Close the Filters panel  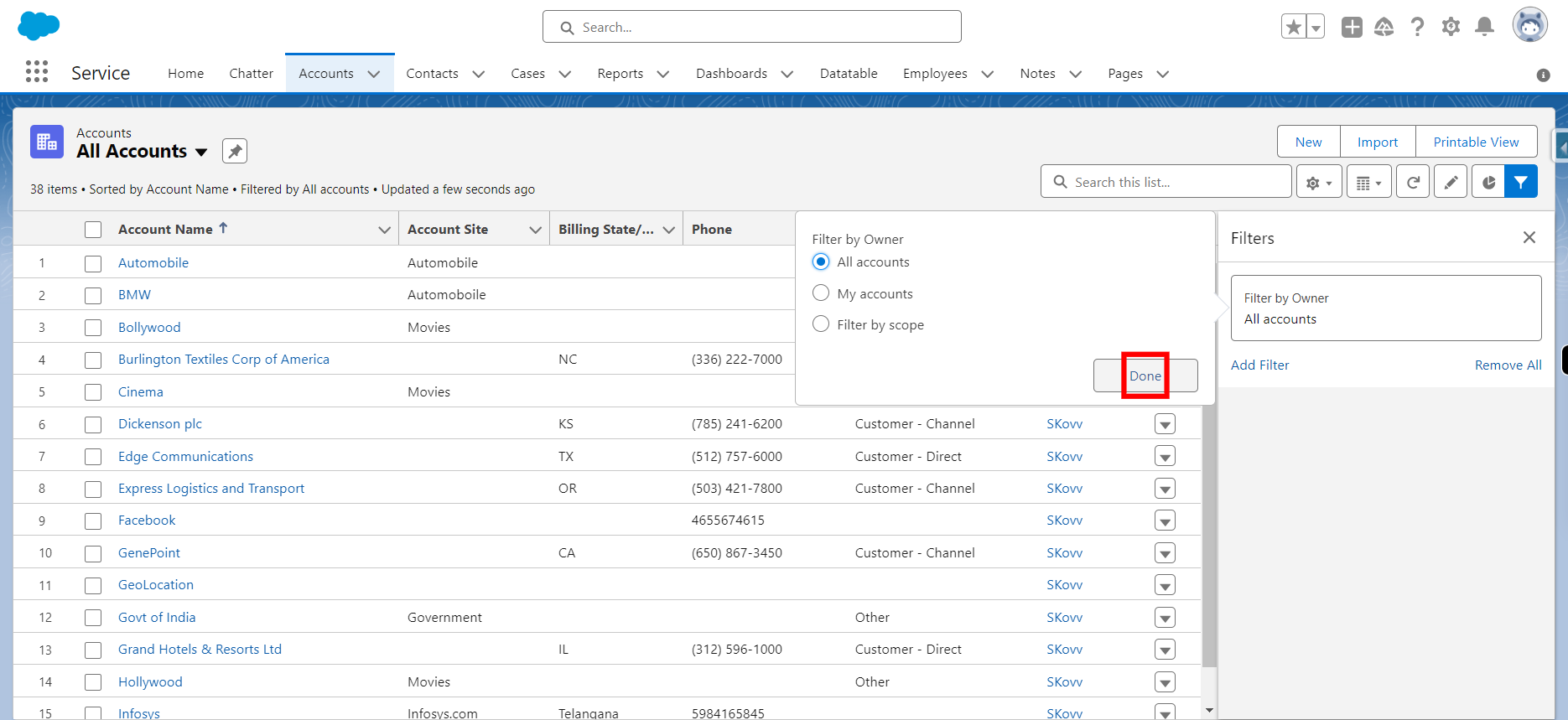(1529, 237)
